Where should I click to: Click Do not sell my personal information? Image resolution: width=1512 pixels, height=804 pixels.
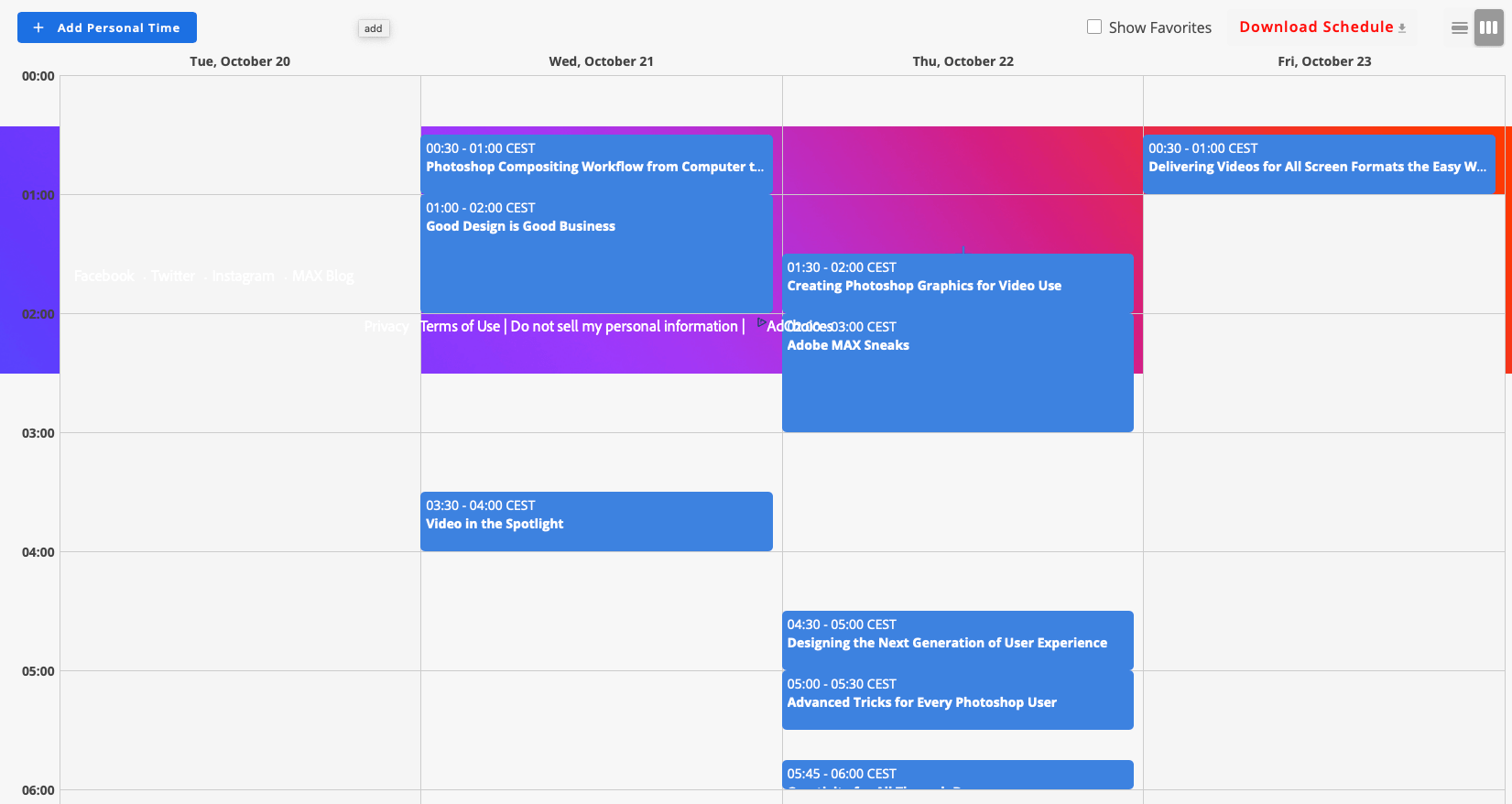coord(624,326)
